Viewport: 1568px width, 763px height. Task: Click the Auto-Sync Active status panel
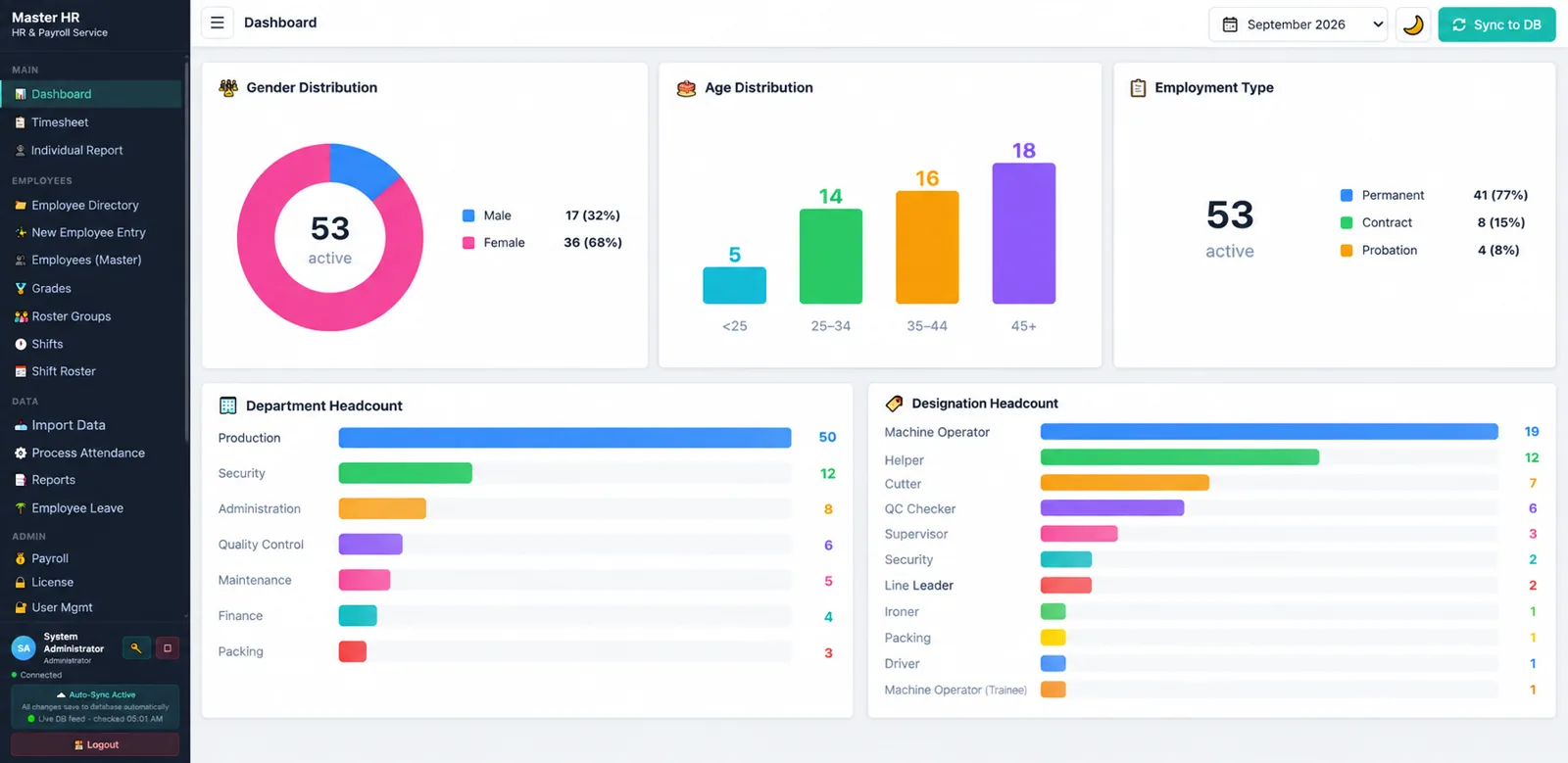click(95, 706)
